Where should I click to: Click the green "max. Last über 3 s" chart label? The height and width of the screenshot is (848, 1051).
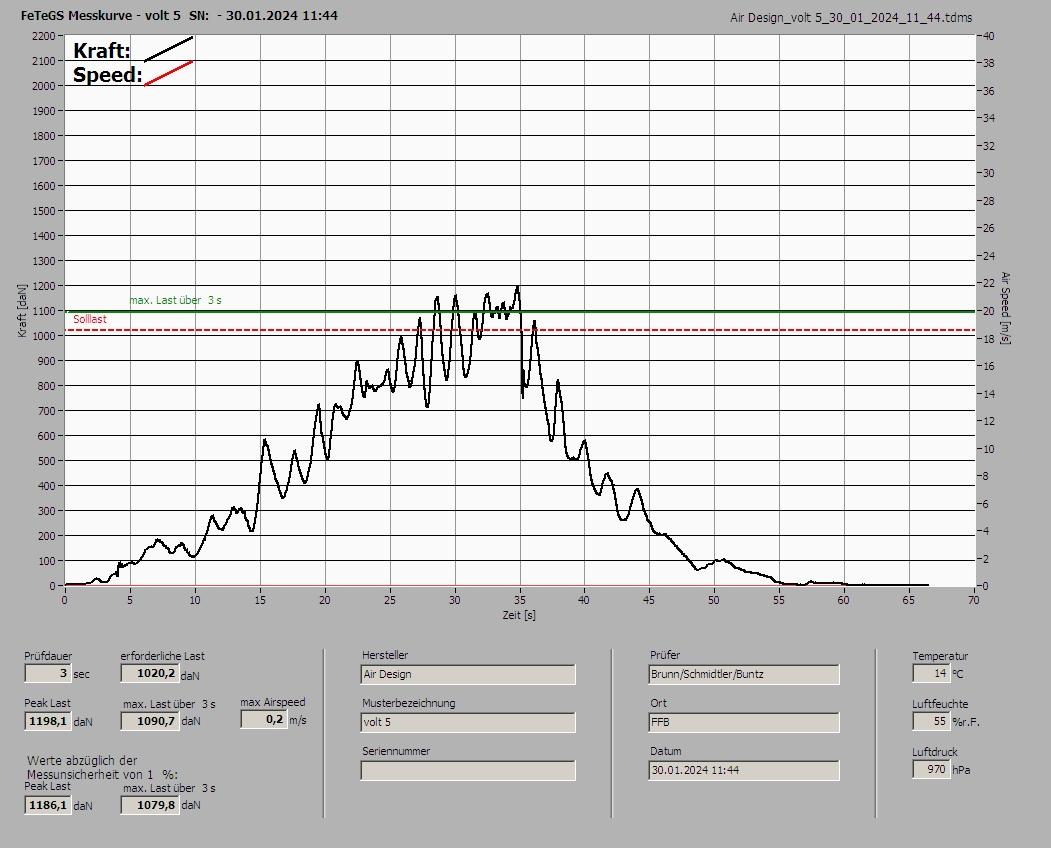click(x=176, y=300)
